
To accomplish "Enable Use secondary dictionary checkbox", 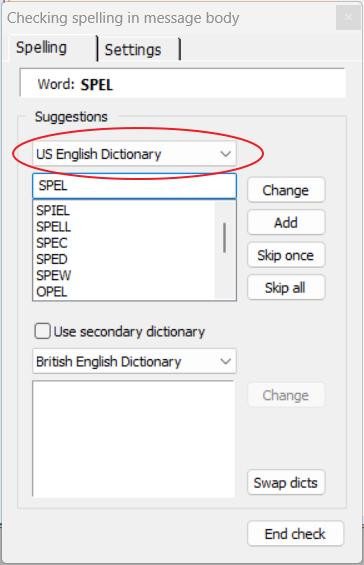I will 43,331.
